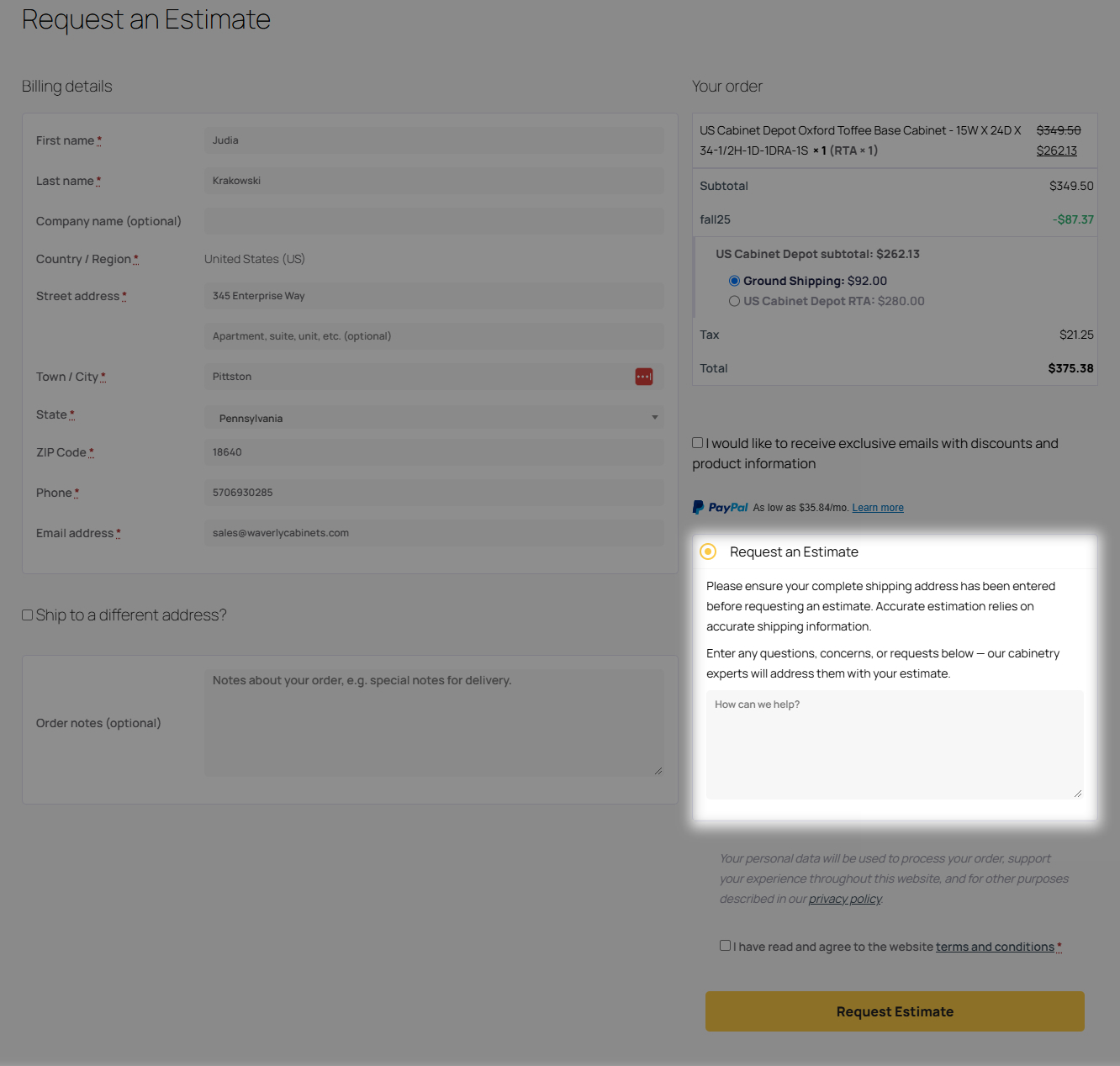Image resolution: width=1120 pixels, height=1066 pixels.
Task: Focus the Street address field
Action: (434, 296)
